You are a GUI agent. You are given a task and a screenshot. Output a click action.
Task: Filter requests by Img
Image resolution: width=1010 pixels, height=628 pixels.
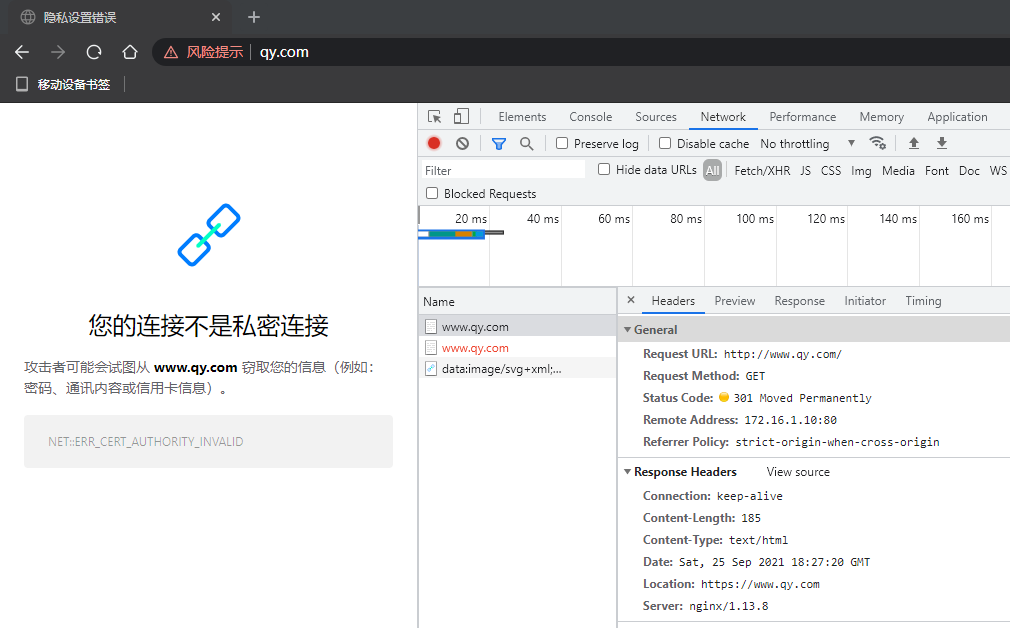[861, 171]
